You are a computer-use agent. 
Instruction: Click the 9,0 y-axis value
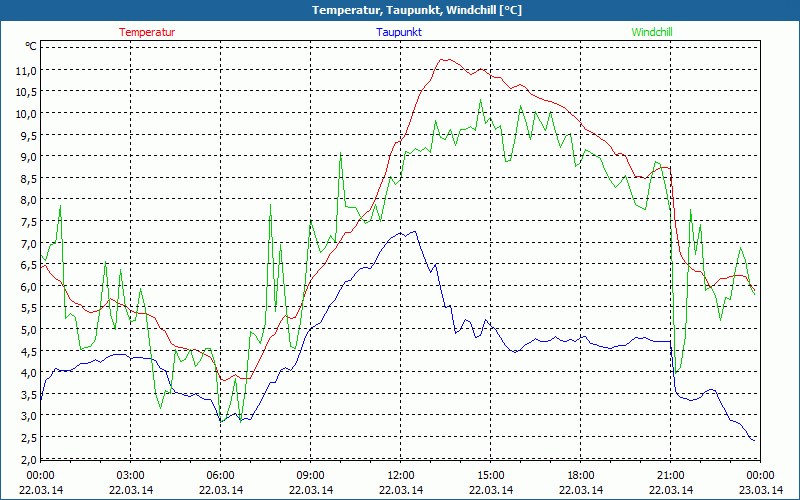(28, 157)
